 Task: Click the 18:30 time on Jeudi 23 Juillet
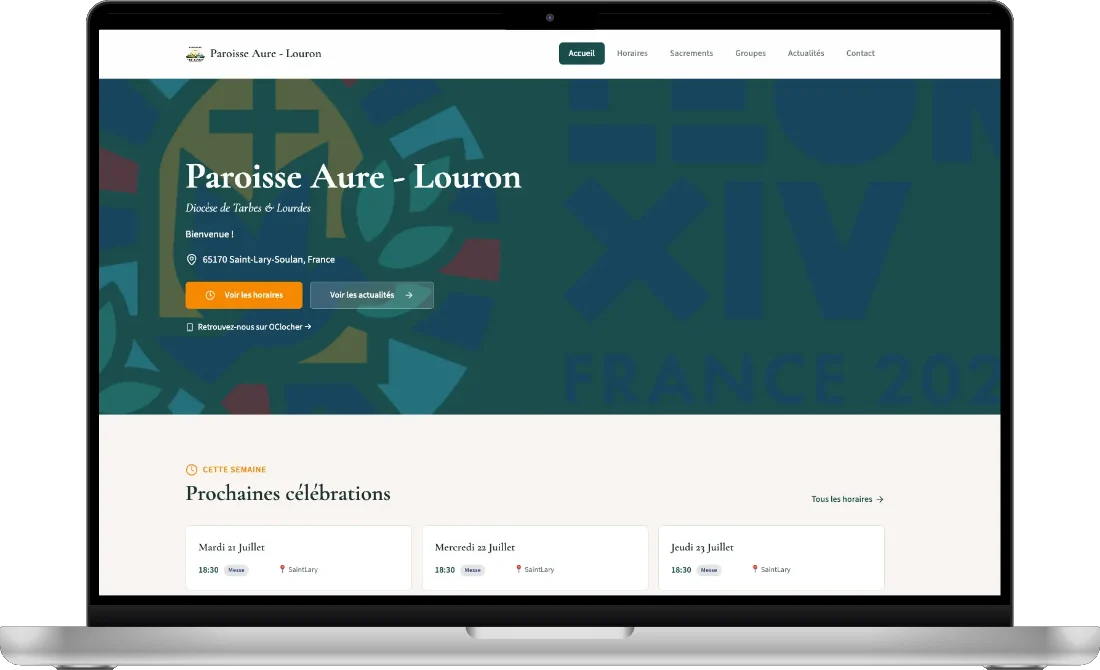click(x=681, y=570)
